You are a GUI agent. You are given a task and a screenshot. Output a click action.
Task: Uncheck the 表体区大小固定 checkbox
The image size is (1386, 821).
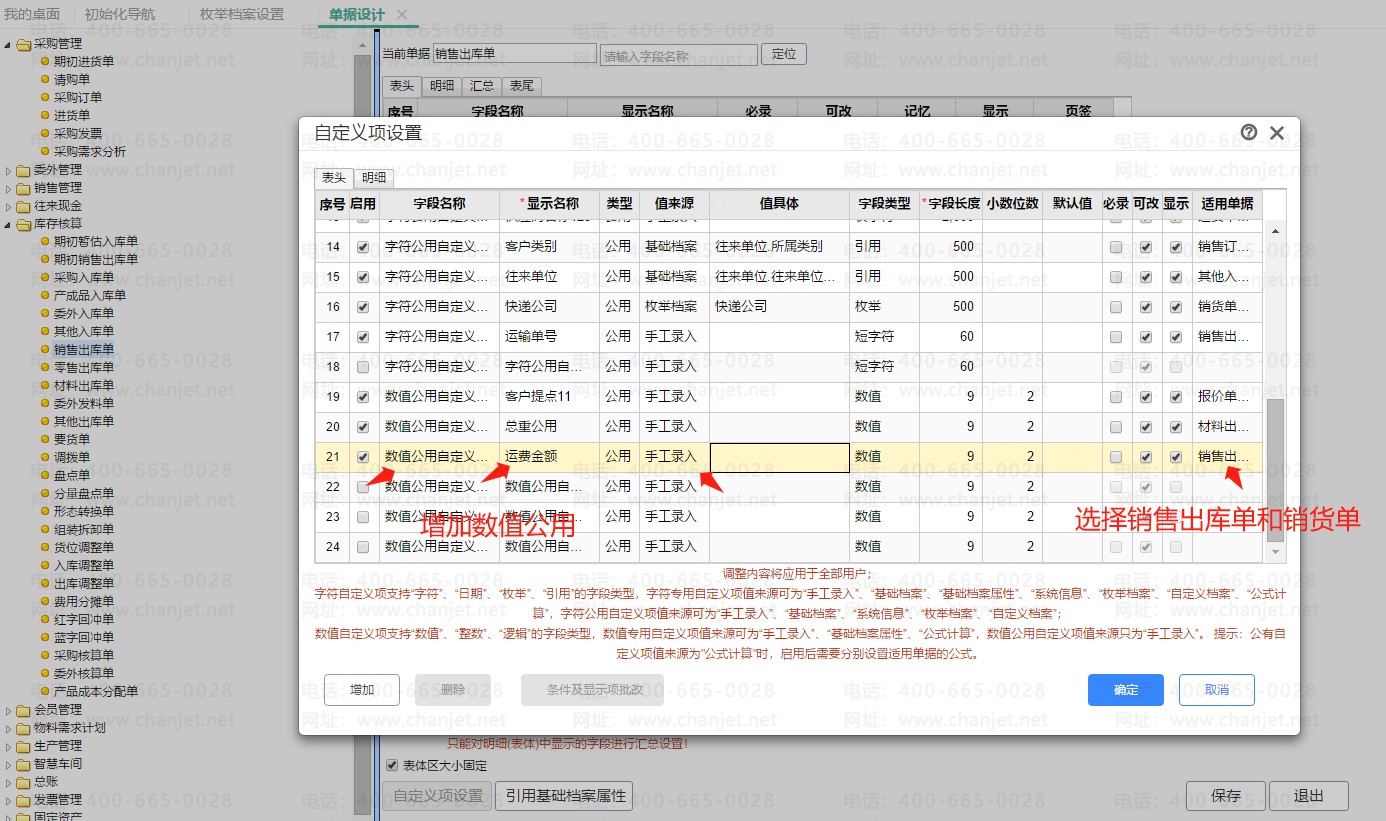392,766
